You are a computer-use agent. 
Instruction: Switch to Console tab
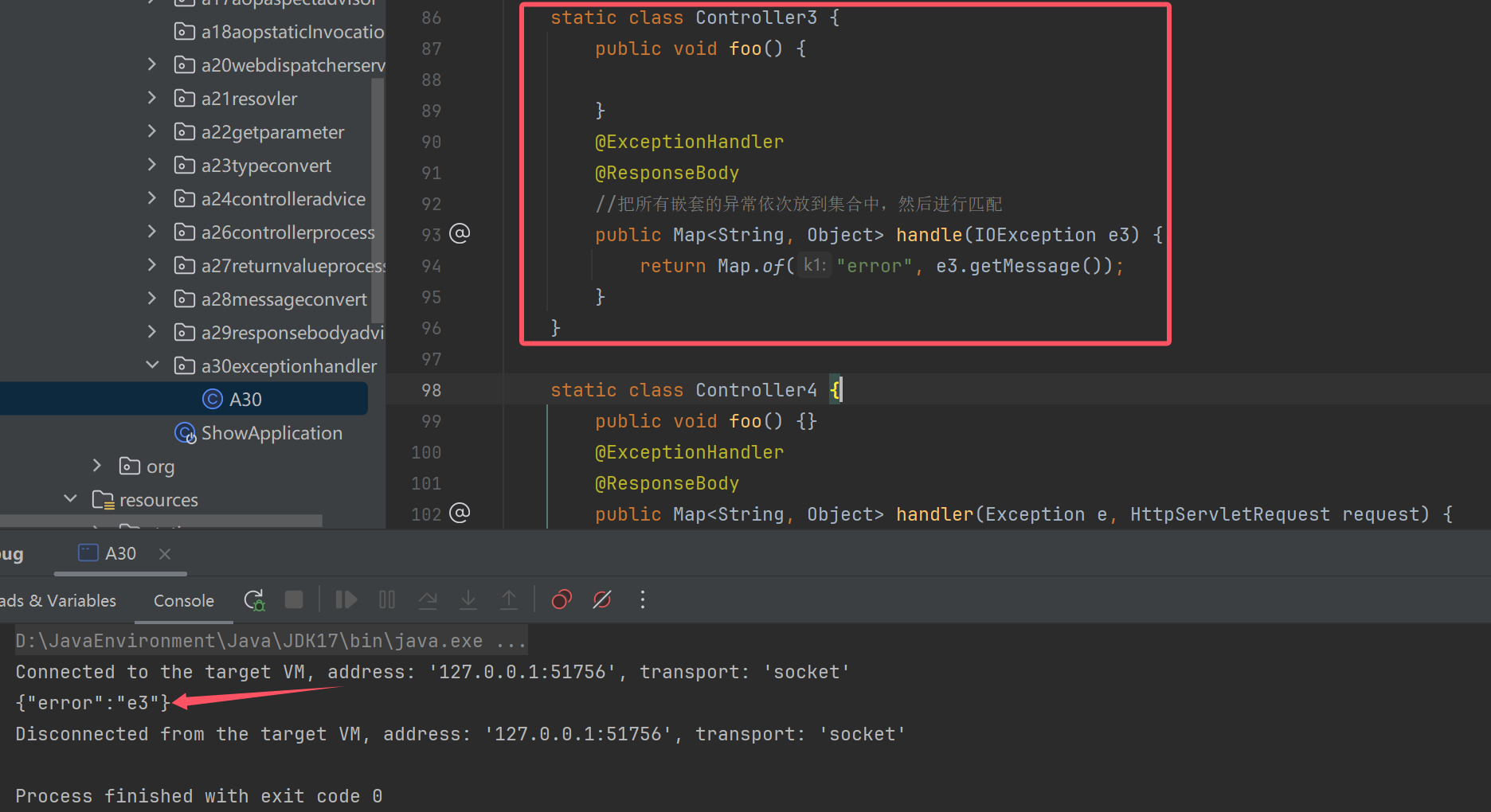pyautogui.click(x=184, y=601)
